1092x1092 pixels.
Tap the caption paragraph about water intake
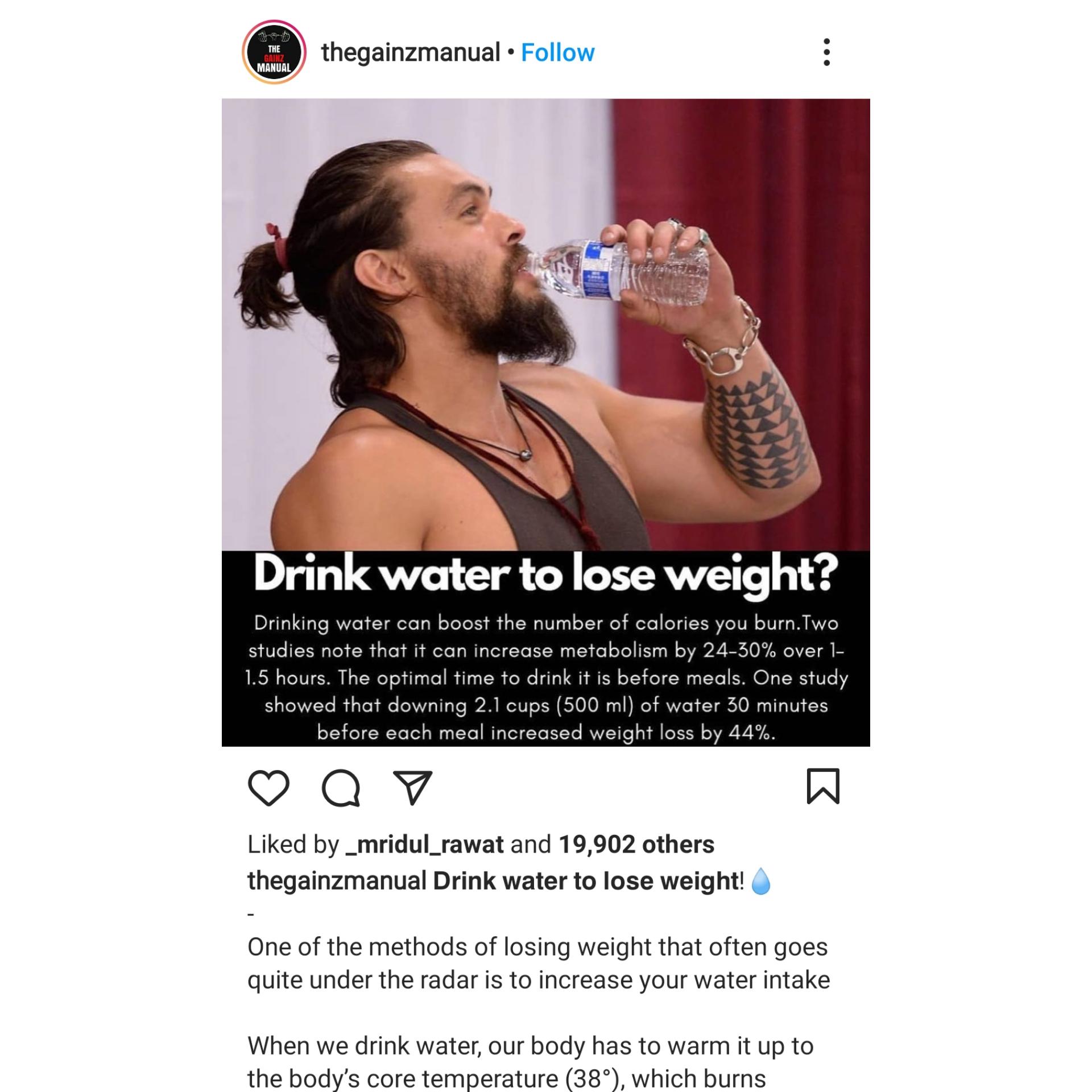(x=539, y=963)
